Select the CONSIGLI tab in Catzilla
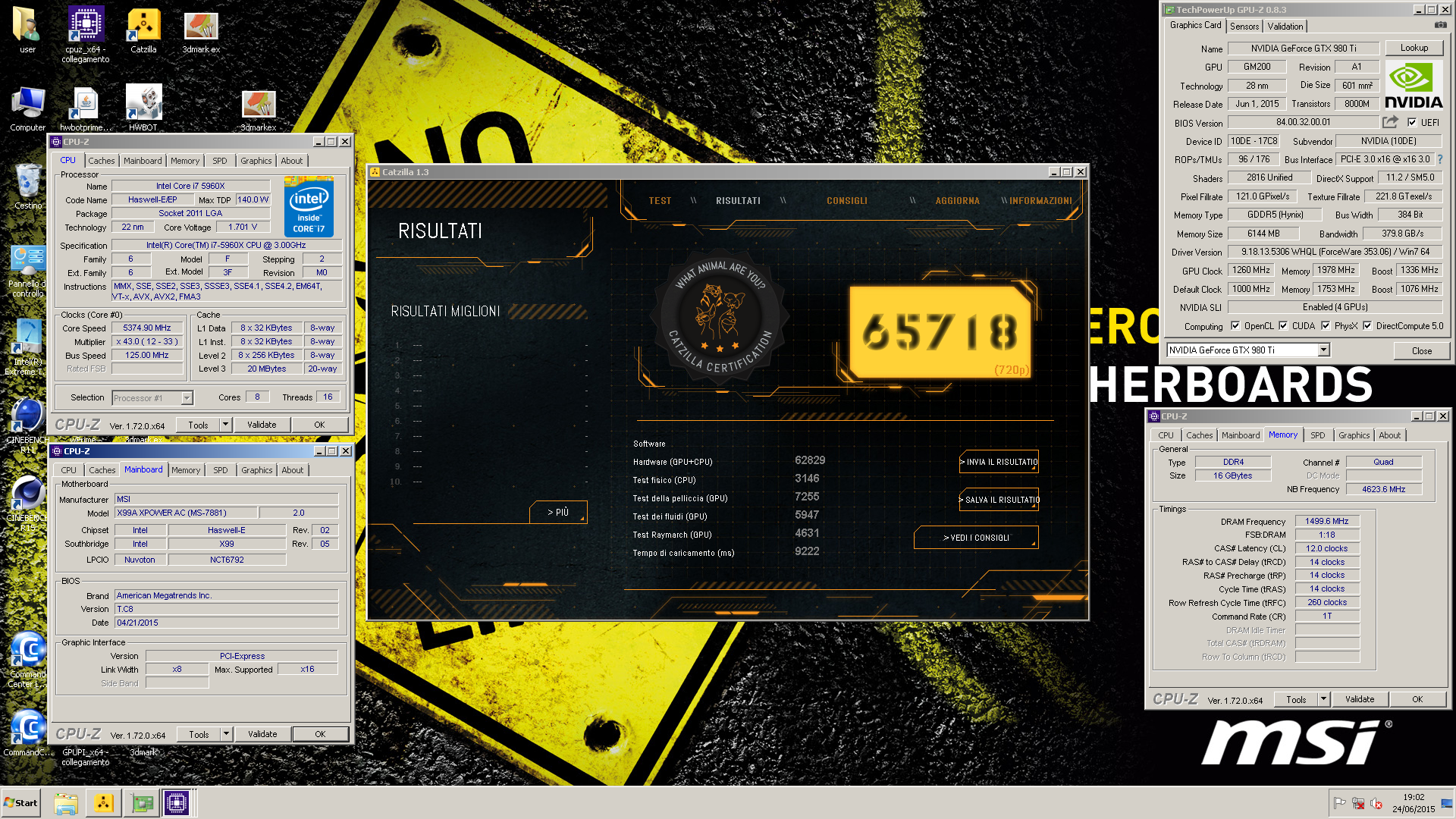Viewport: 1456px width, 819px height. tap(847, 201)
